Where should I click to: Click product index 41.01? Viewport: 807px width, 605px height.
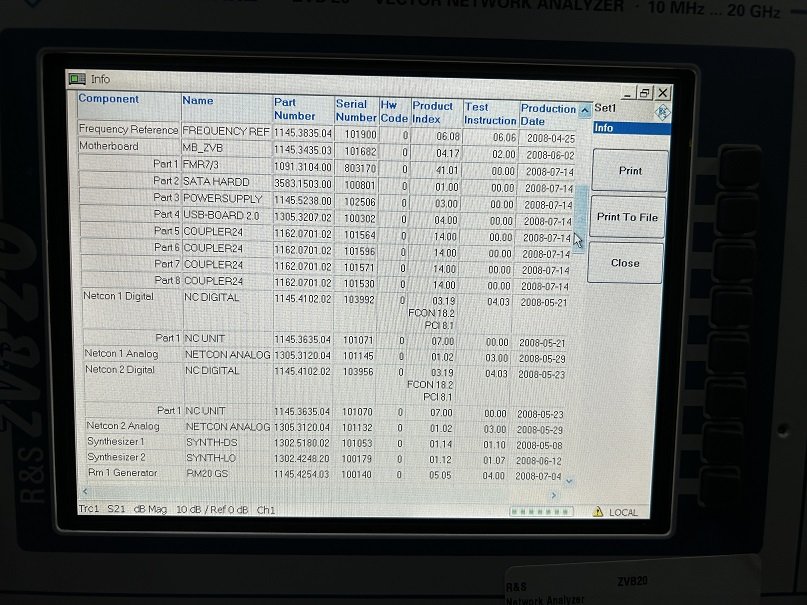(x=447, y=170)
